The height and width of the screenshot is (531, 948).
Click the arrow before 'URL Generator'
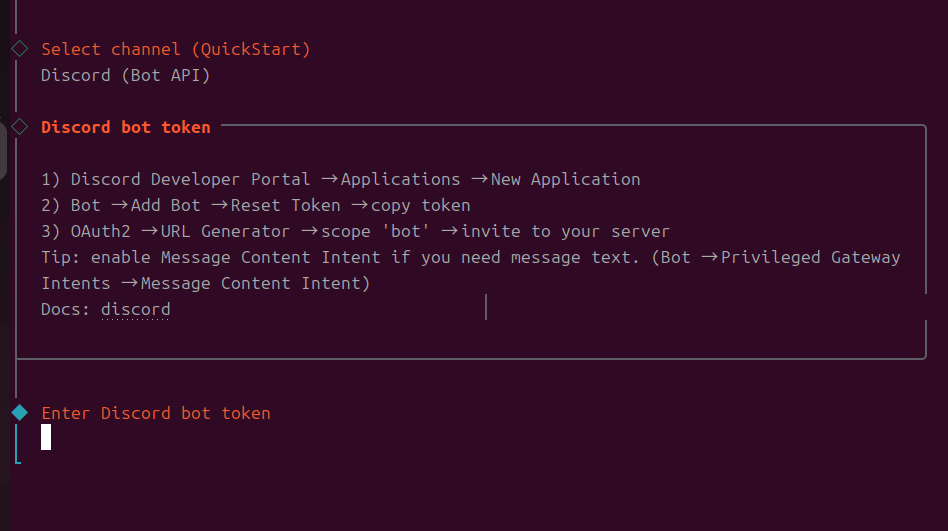pos(149,232)
